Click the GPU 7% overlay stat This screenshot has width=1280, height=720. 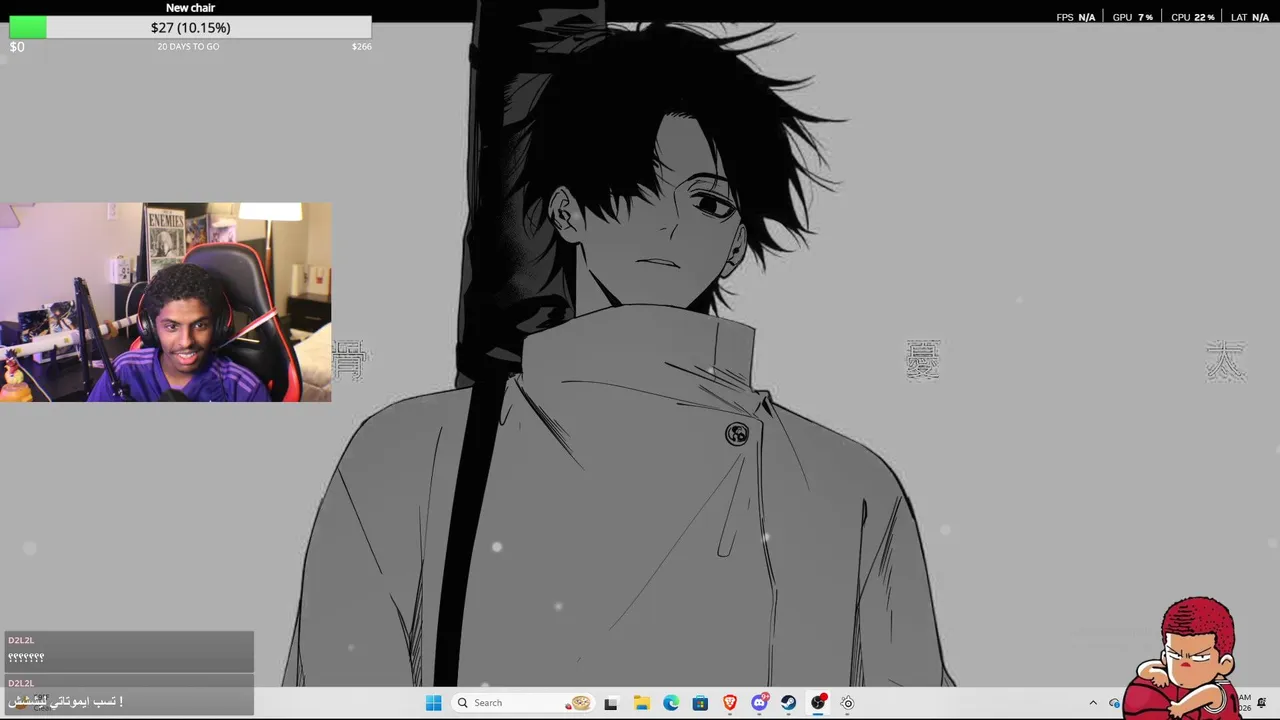tap(1132, 17)
